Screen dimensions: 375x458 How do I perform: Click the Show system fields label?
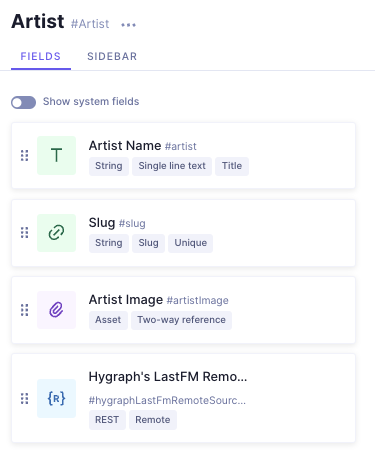(91, 101)
